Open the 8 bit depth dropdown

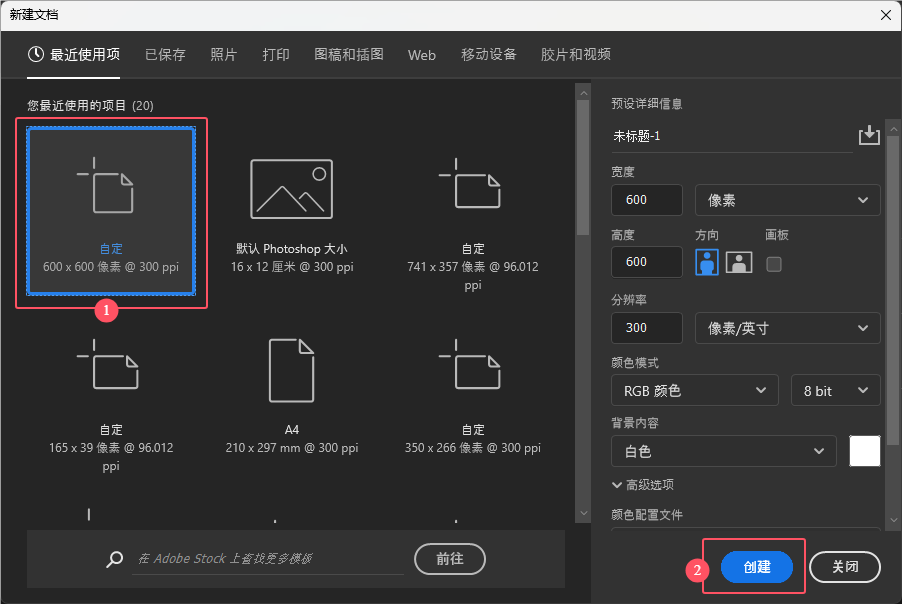pos(836,391)
